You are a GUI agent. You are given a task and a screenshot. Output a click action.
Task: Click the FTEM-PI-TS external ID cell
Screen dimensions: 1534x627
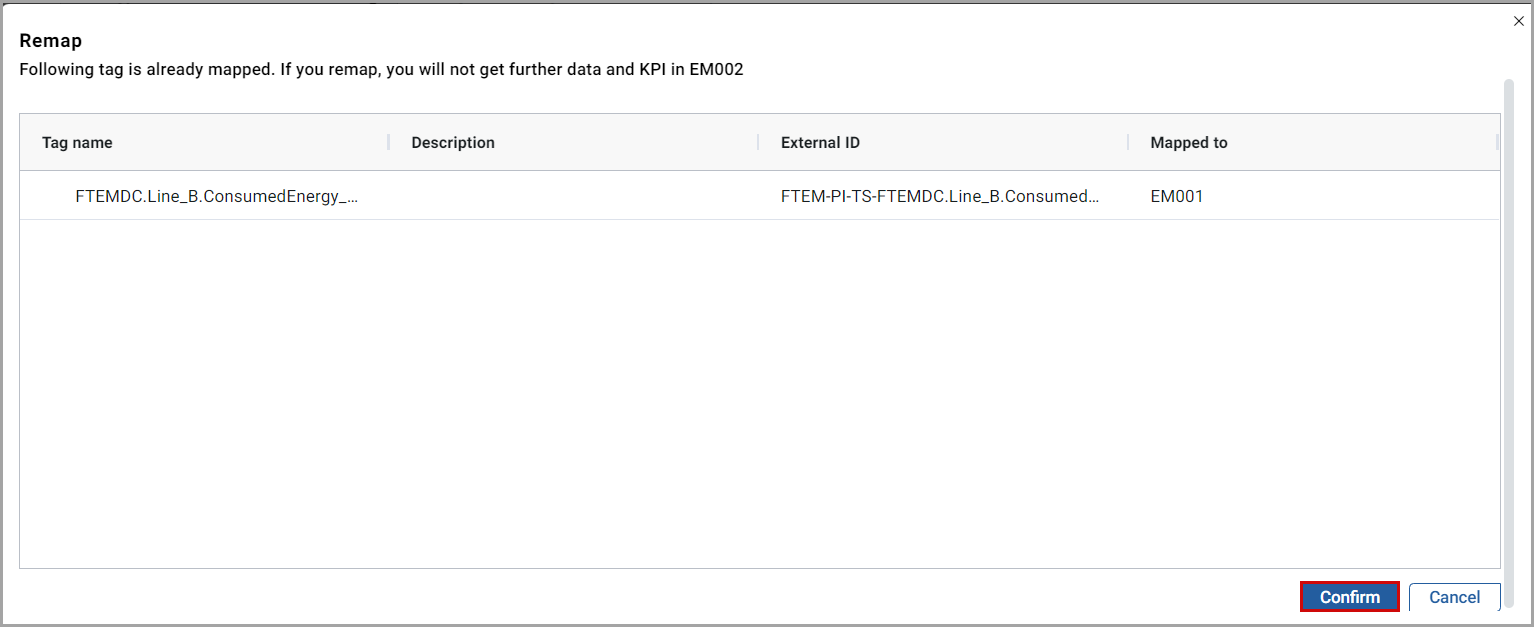940,196
